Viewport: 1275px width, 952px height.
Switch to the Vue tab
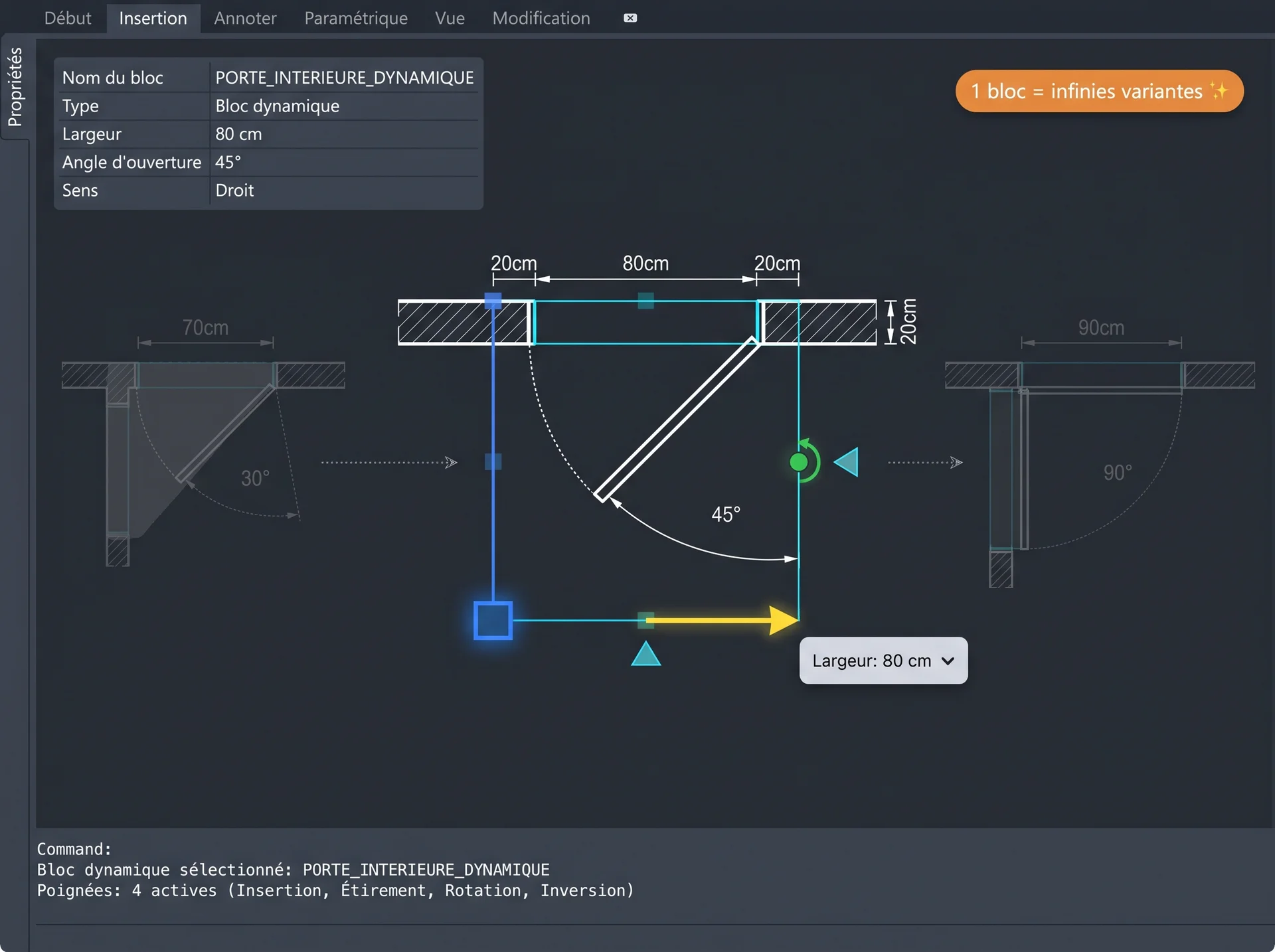pos(450,18)
